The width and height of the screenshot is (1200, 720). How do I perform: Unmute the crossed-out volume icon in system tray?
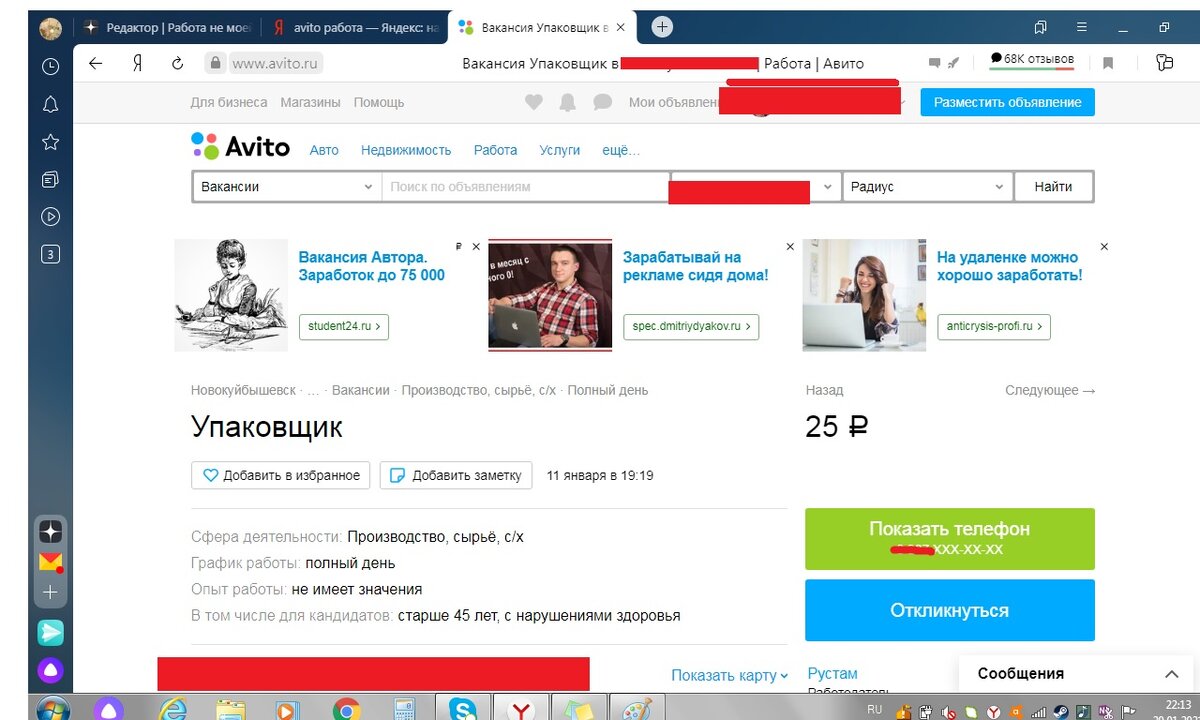click(947, 712)
